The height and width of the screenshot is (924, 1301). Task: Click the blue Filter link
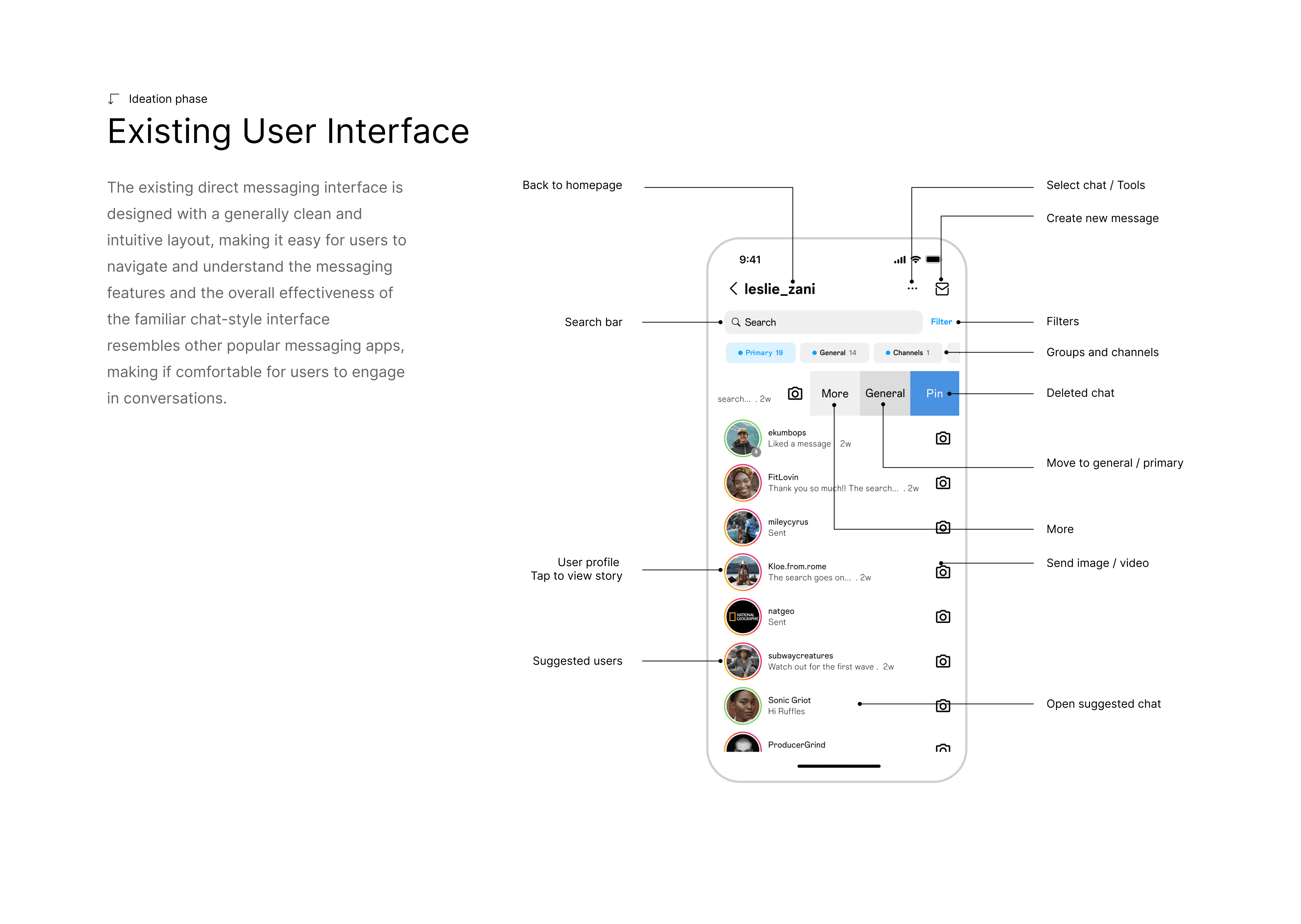coord(941,321)
